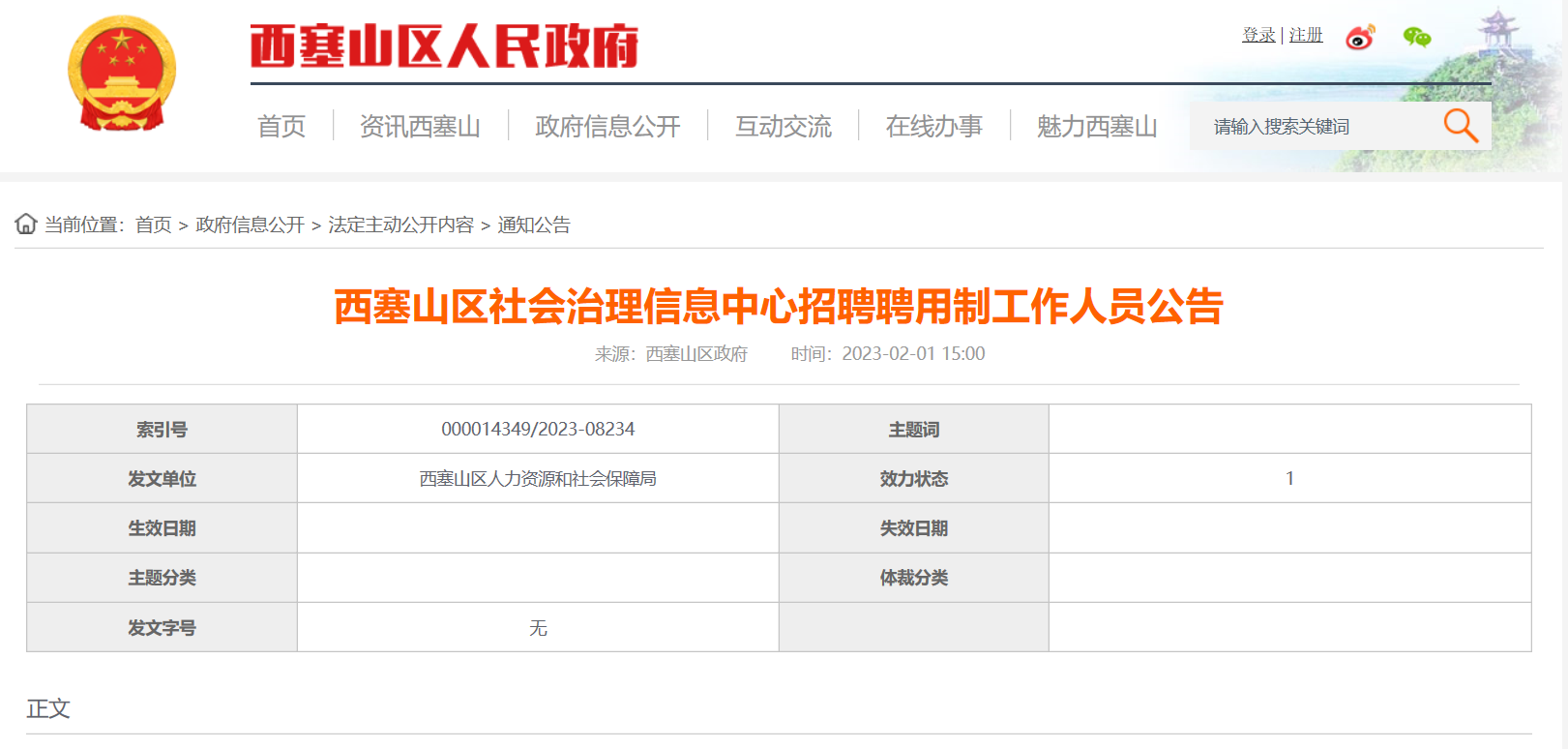Viewport: 1568px width, 749px height.
Task: Click the 失效日期 table header cell
Action: (913, 527)
